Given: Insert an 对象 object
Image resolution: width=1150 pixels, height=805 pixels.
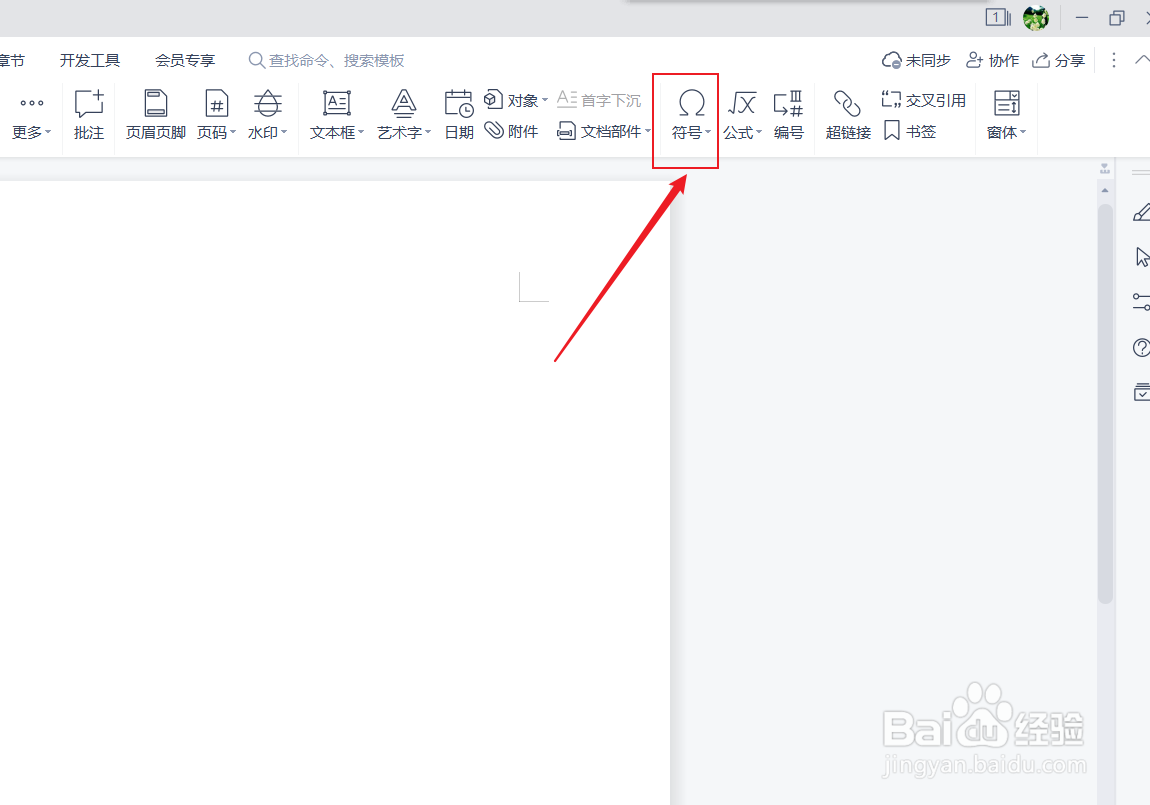Looking at the screenshot, I should click(x=516, y=100).
